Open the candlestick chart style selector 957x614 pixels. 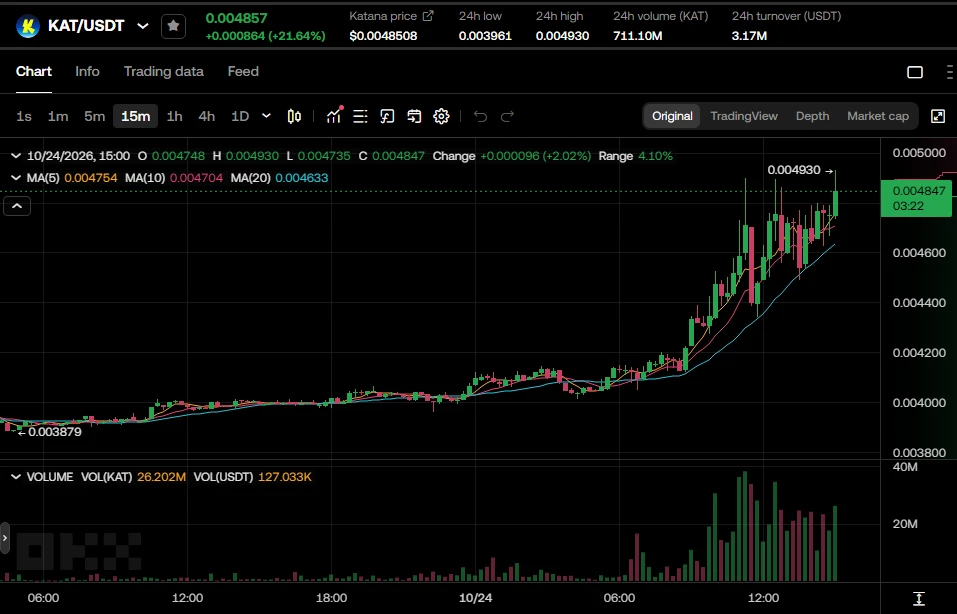(x=294, y=116)
